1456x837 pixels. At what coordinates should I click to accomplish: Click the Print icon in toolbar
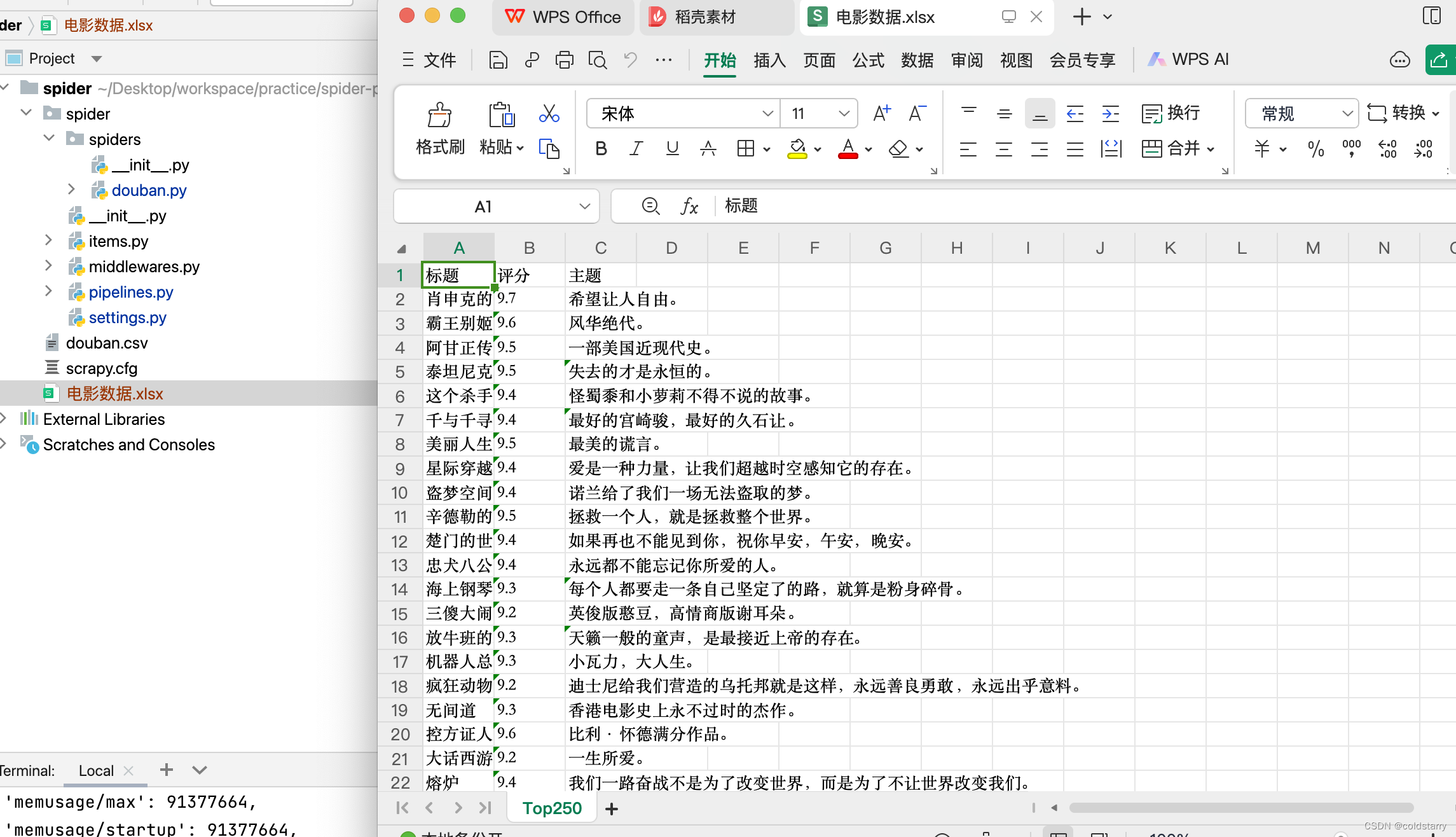pyautogui.click(x=564, y=60)
